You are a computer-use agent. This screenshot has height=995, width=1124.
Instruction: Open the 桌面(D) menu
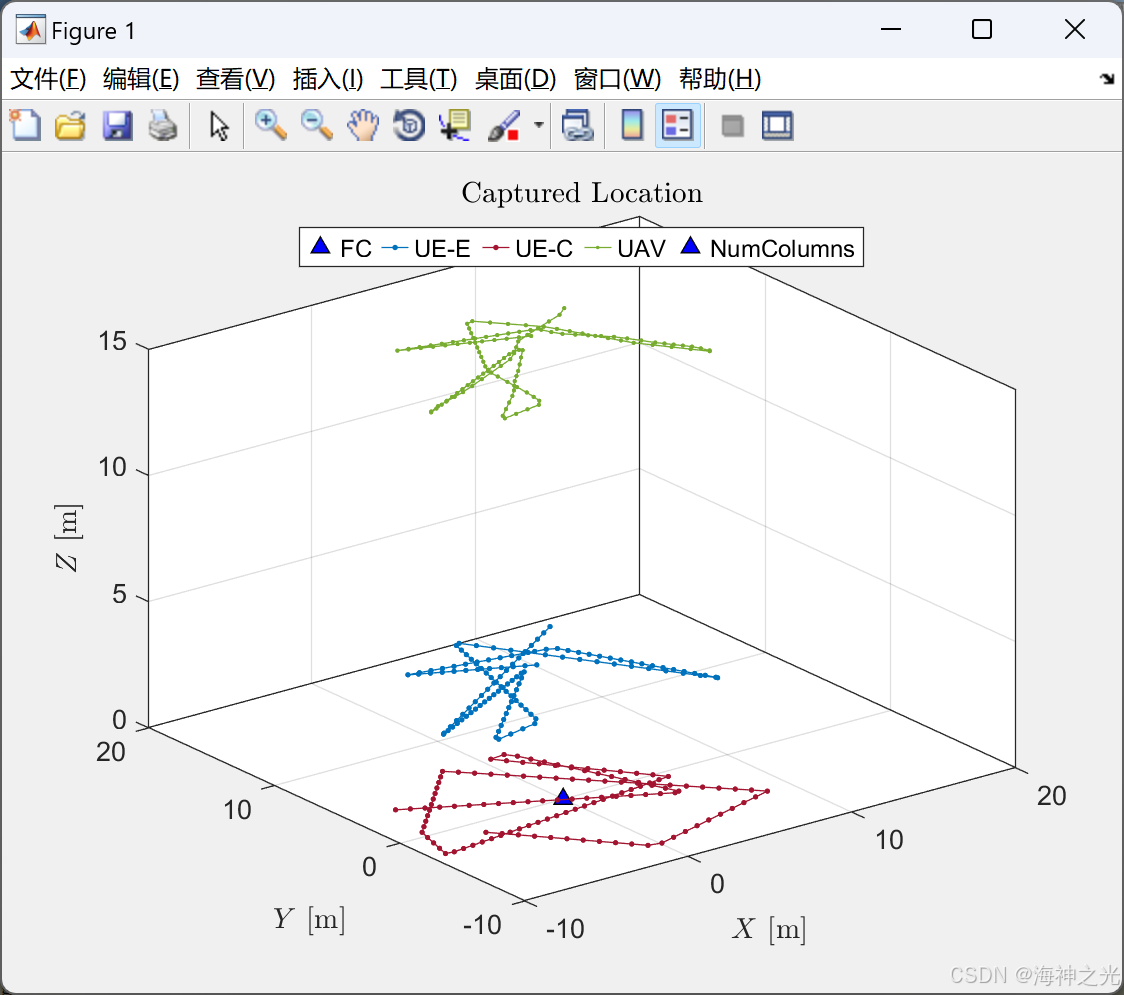[515, 79]
